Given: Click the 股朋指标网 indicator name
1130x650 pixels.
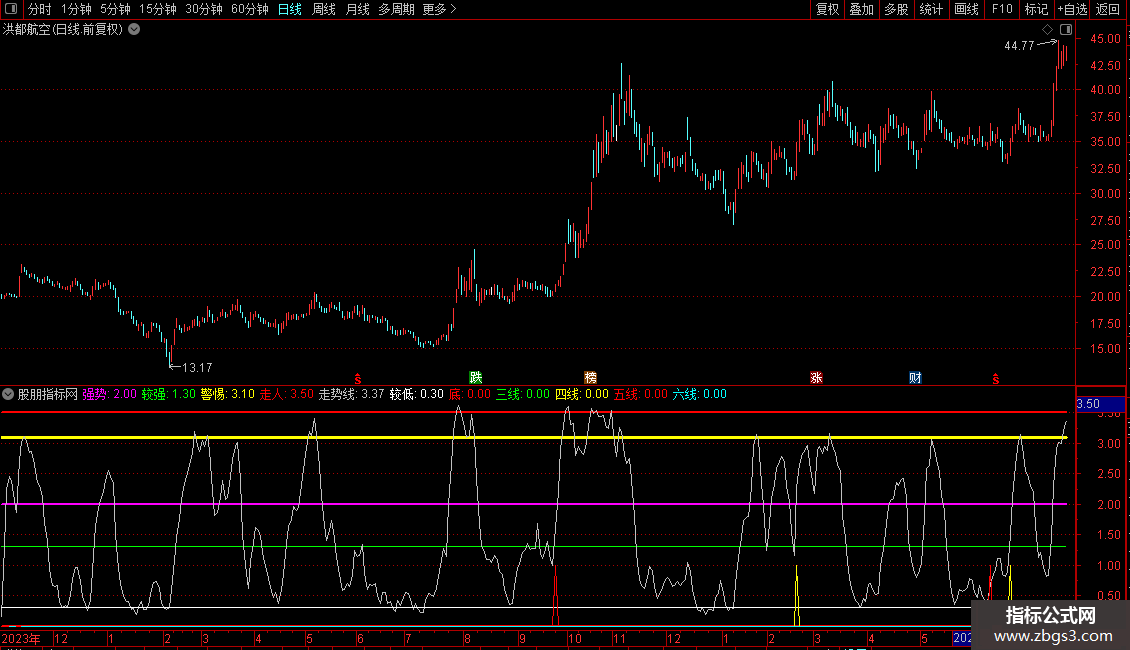Looking at the screenshot, I should point(48,394).
